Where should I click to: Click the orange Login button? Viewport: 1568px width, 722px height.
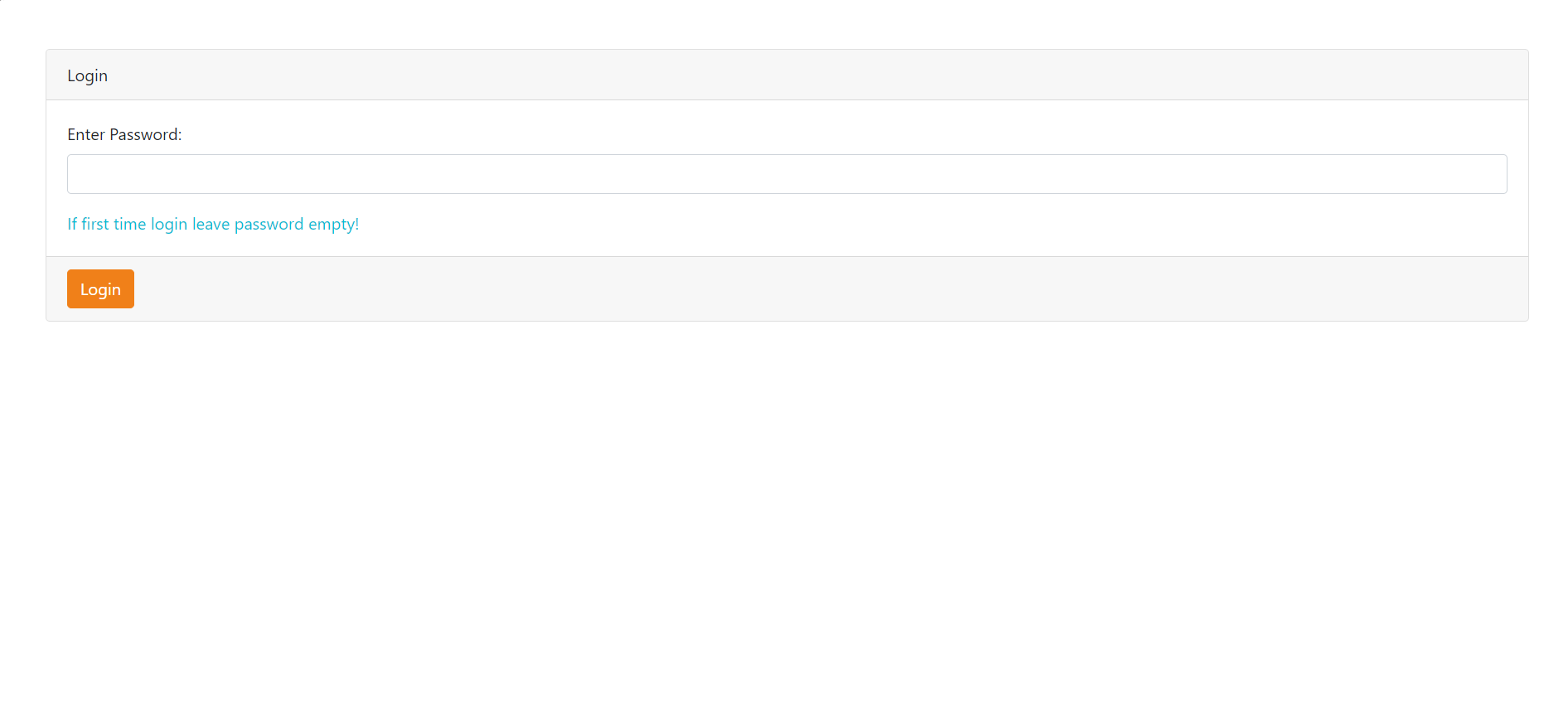tap(100, 289)
